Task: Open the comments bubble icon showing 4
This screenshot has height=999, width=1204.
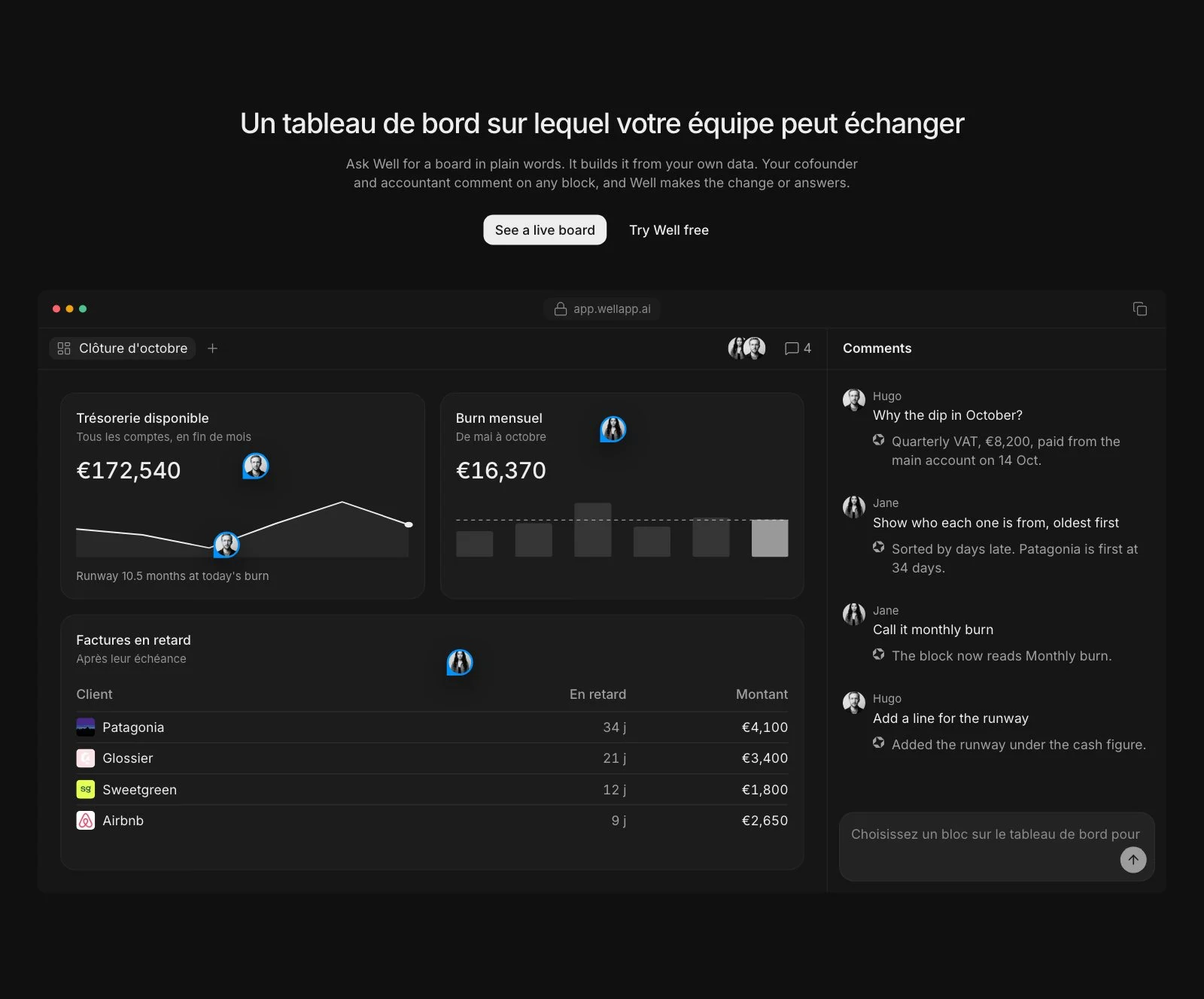Action: [x=798, y=348]
